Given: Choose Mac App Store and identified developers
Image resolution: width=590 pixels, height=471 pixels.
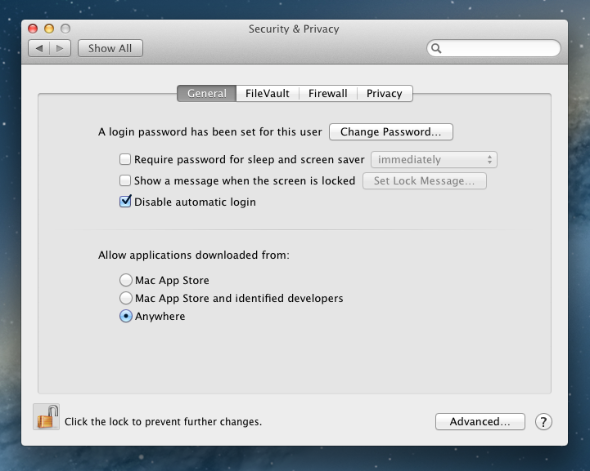Looking at the screenshot, I should coord(126,298).
